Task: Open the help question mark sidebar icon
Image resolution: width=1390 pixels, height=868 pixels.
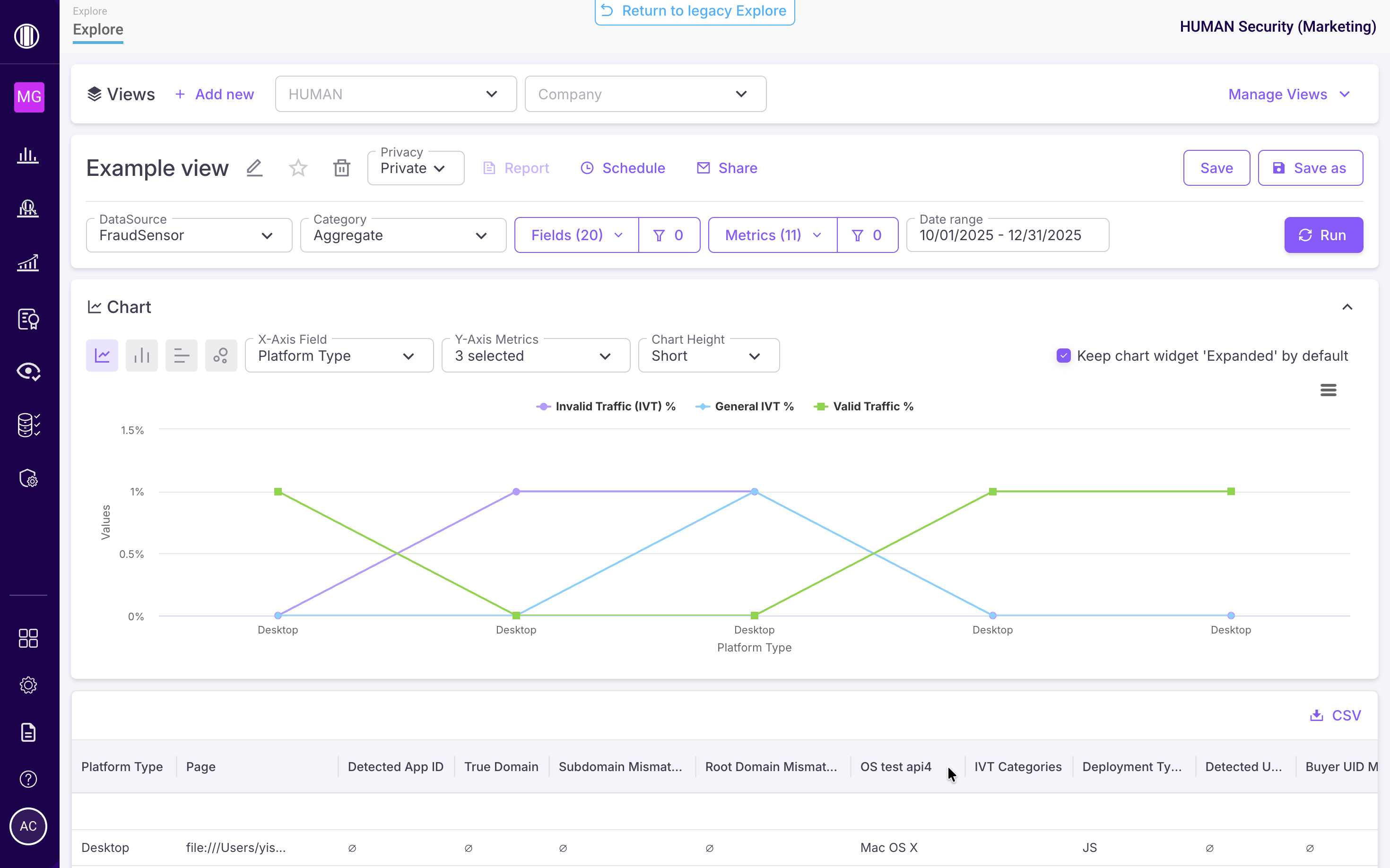Action: click(28, 779)
